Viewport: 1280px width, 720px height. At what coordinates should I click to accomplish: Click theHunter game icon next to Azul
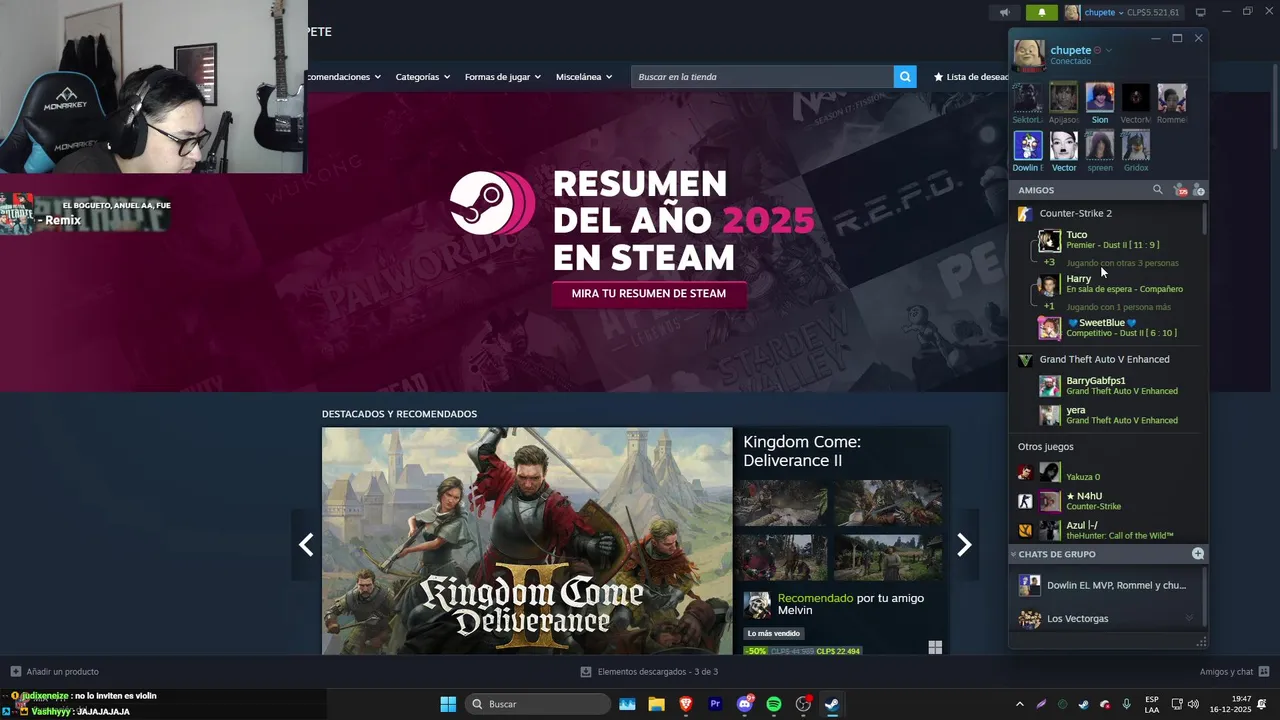1025,530
